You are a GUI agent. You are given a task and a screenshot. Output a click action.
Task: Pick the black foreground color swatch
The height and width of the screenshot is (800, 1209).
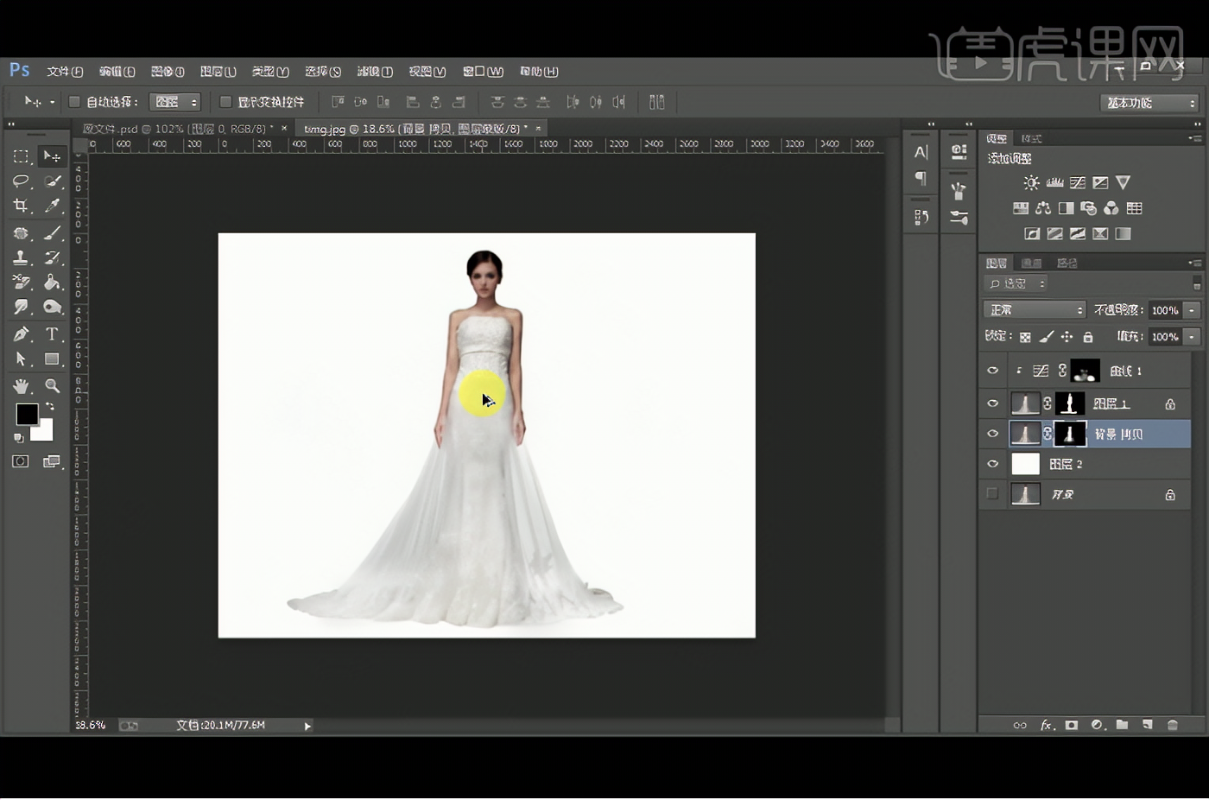(27, 414)
